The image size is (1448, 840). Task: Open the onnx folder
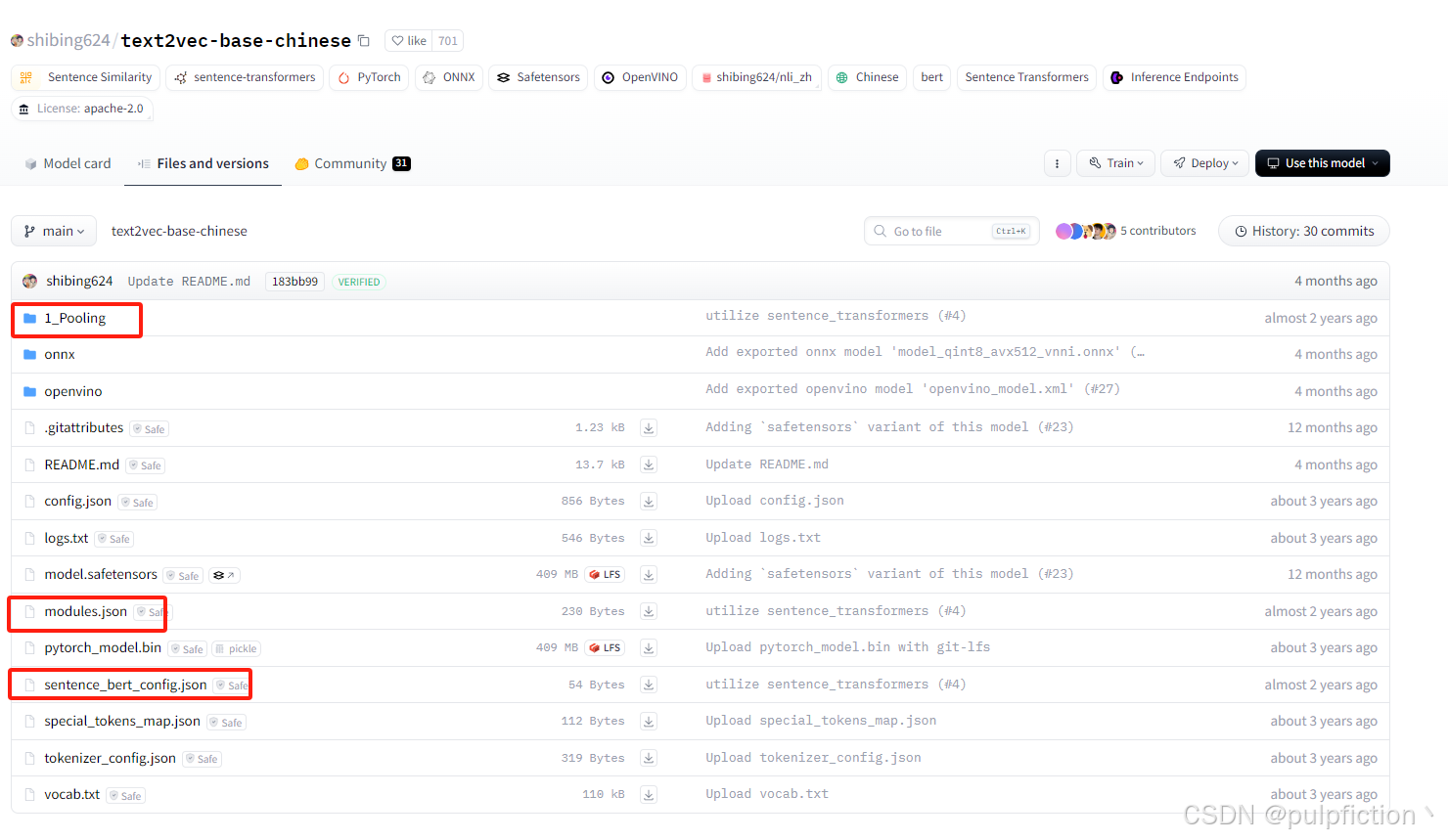click(59, 354)
